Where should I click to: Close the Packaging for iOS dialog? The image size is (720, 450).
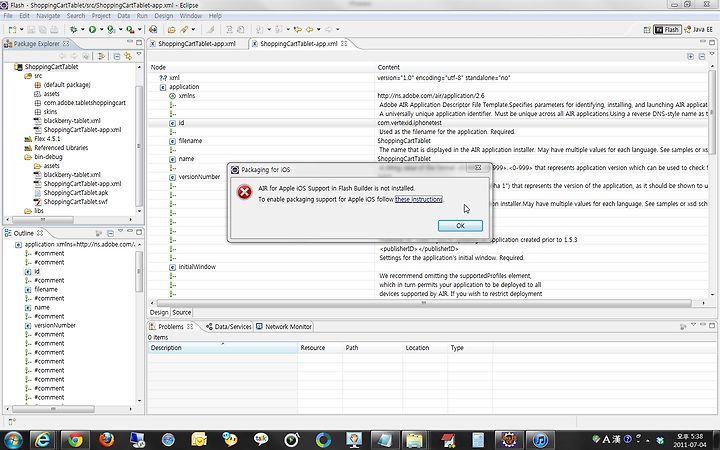(478, 168)
